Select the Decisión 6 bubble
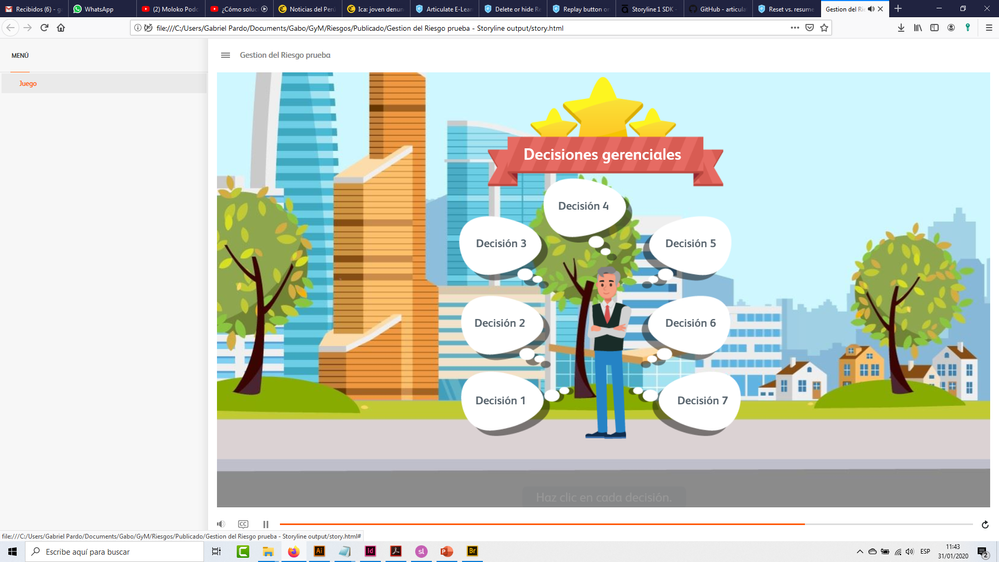999x562 pixels. (690, 323)
